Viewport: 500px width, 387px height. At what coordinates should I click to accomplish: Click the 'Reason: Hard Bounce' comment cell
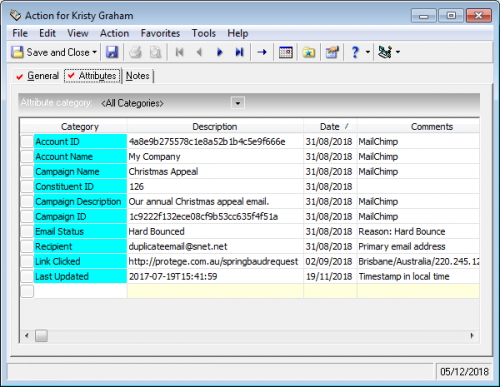[x=418, y=231]
